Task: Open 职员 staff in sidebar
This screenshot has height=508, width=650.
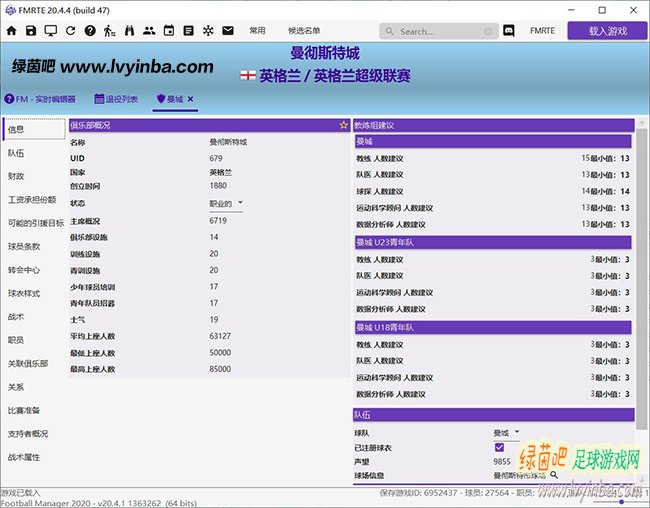Action: [16, 340]
